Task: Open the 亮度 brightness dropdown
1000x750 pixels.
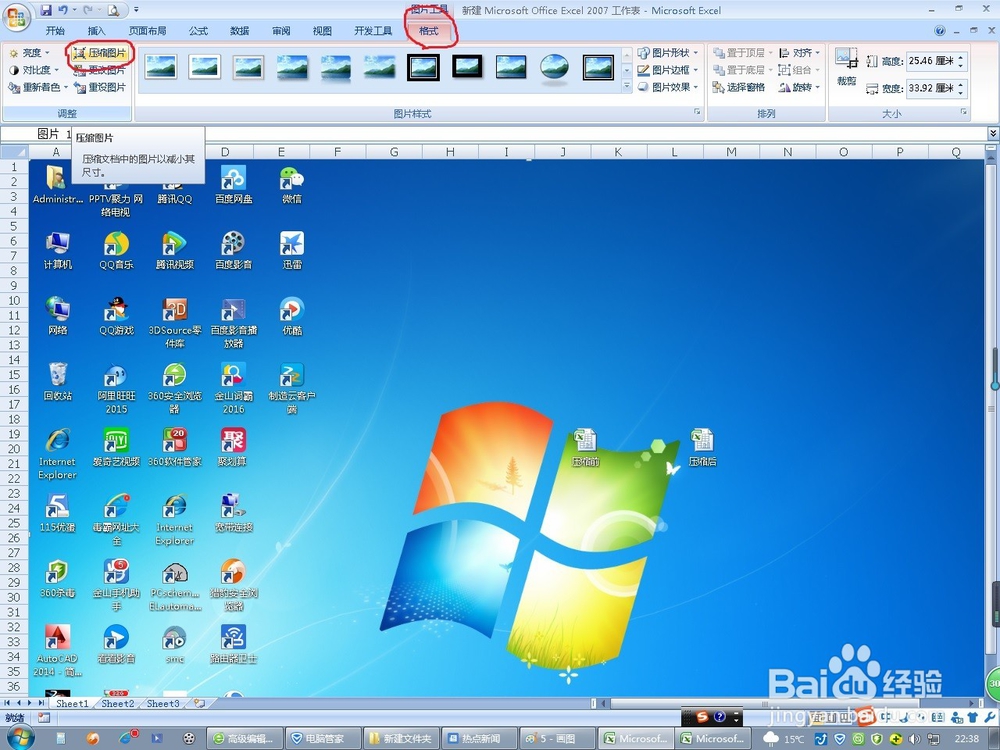Action: 29,53
